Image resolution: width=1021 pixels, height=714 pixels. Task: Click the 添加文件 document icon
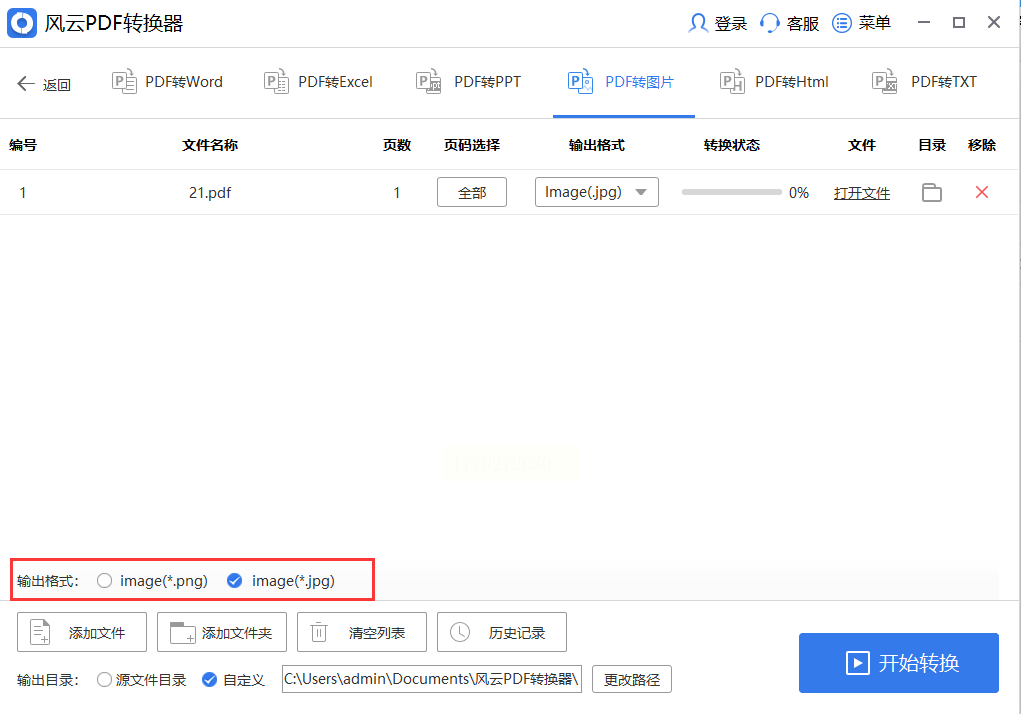[40, 632]
